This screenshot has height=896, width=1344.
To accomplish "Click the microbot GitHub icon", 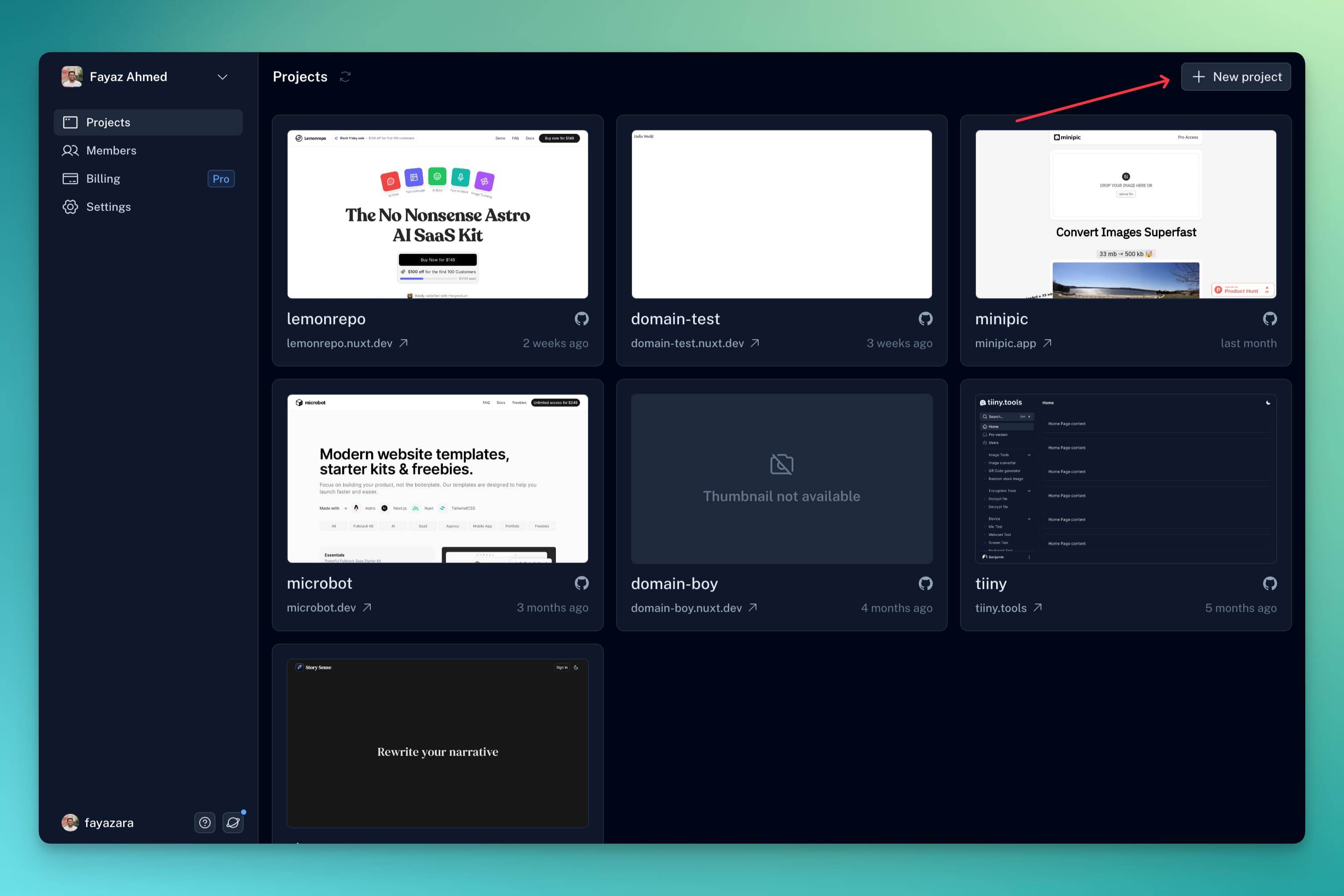I will tap(581, 583).
